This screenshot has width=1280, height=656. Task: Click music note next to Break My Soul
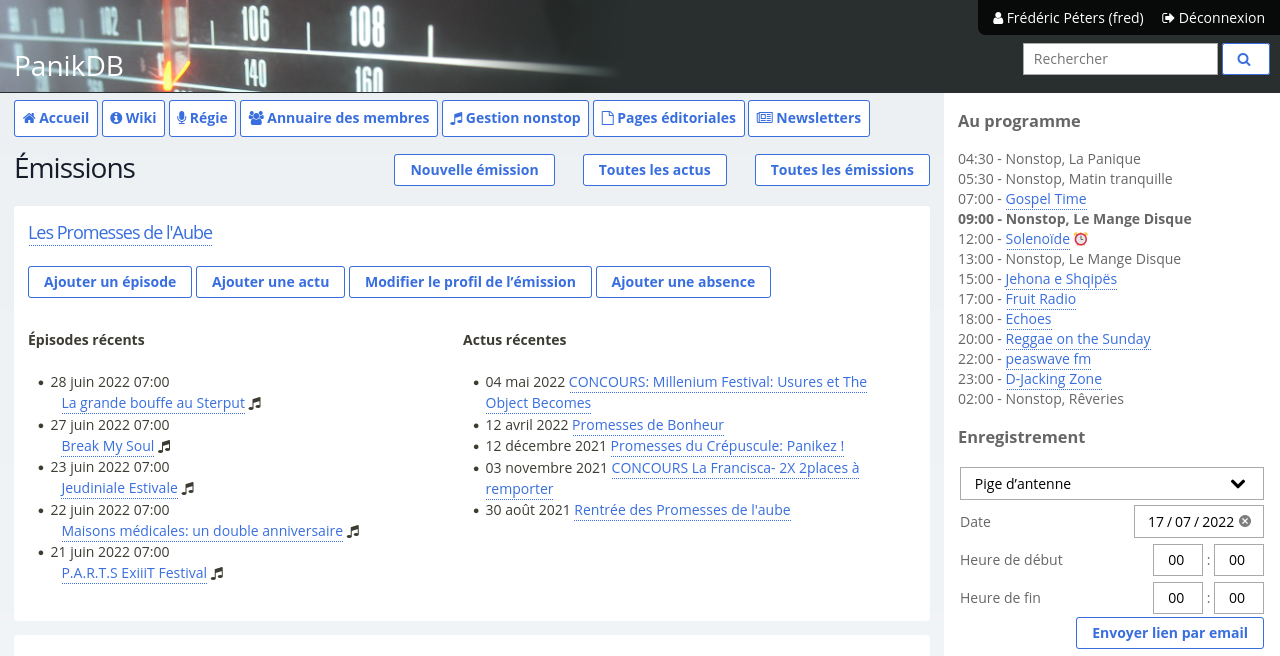[x=165, y=446]
